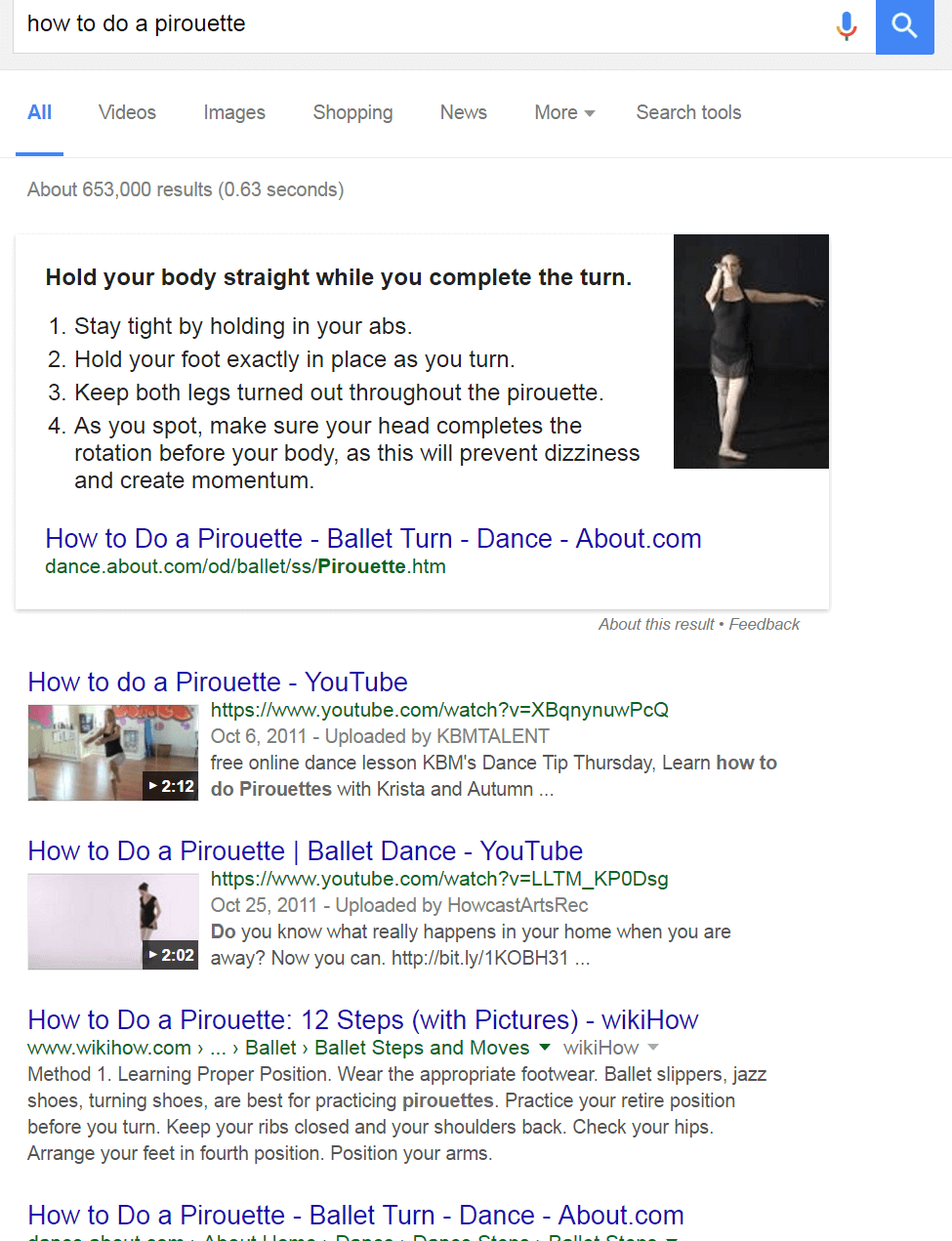Image resolution: width=952 pixels, height=1241 pixels.
Task: Switch to the Videos tab
Action: point(127,112)
